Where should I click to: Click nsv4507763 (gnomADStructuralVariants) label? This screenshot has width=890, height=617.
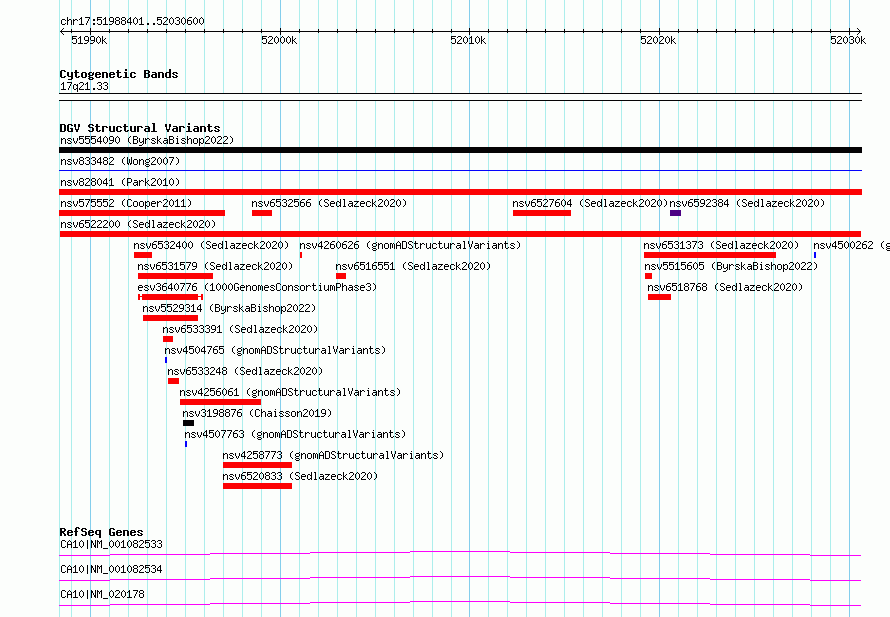click(x=295, y=434)
